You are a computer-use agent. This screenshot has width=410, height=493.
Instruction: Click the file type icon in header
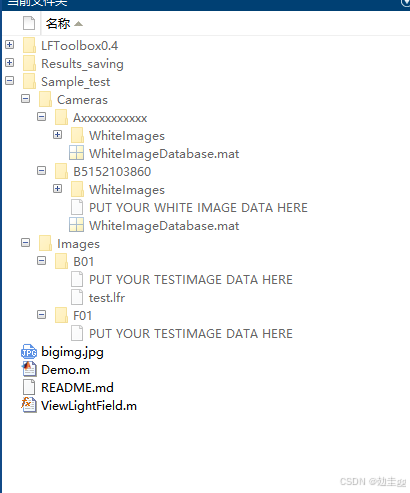(29, 23)
